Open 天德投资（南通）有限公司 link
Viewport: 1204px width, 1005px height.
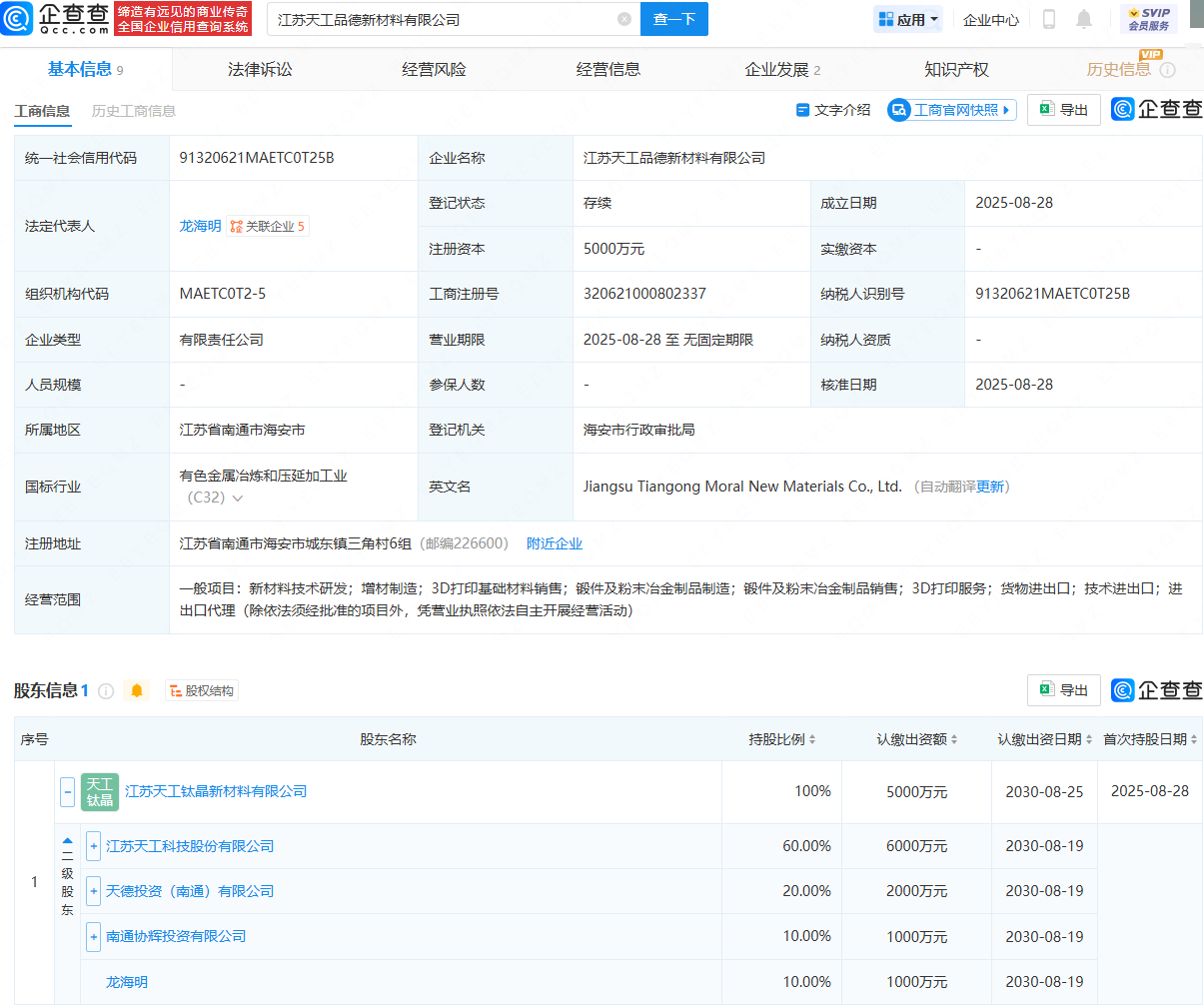(x=190, y=891)
